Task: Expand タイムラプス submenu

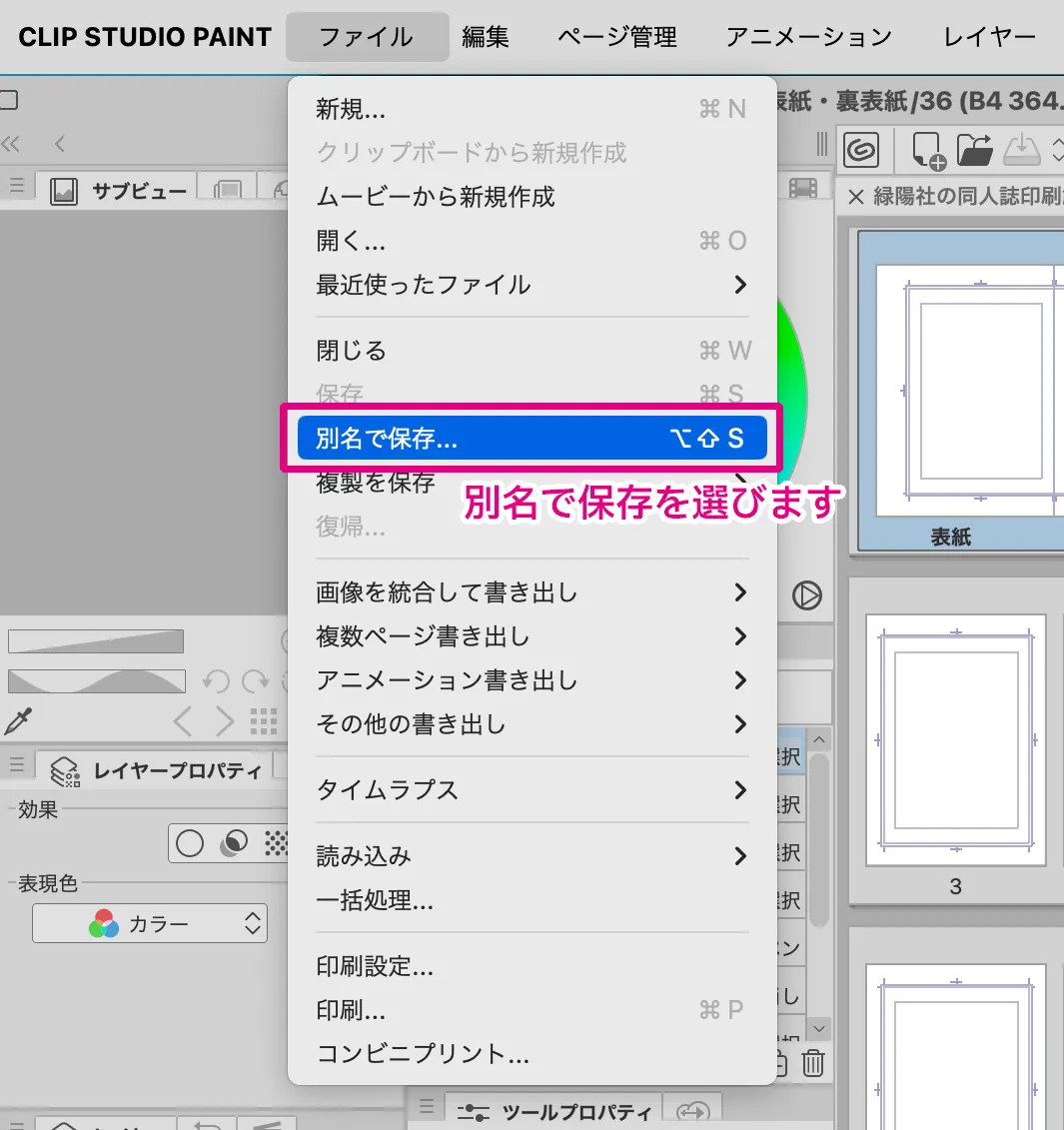Action: pyautogui.click(x=532, y=790)
